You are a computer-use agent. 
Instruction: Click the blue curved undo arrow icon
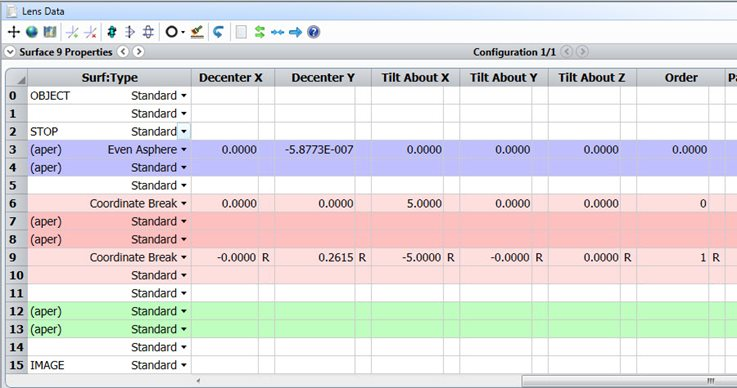coord(218,32)
